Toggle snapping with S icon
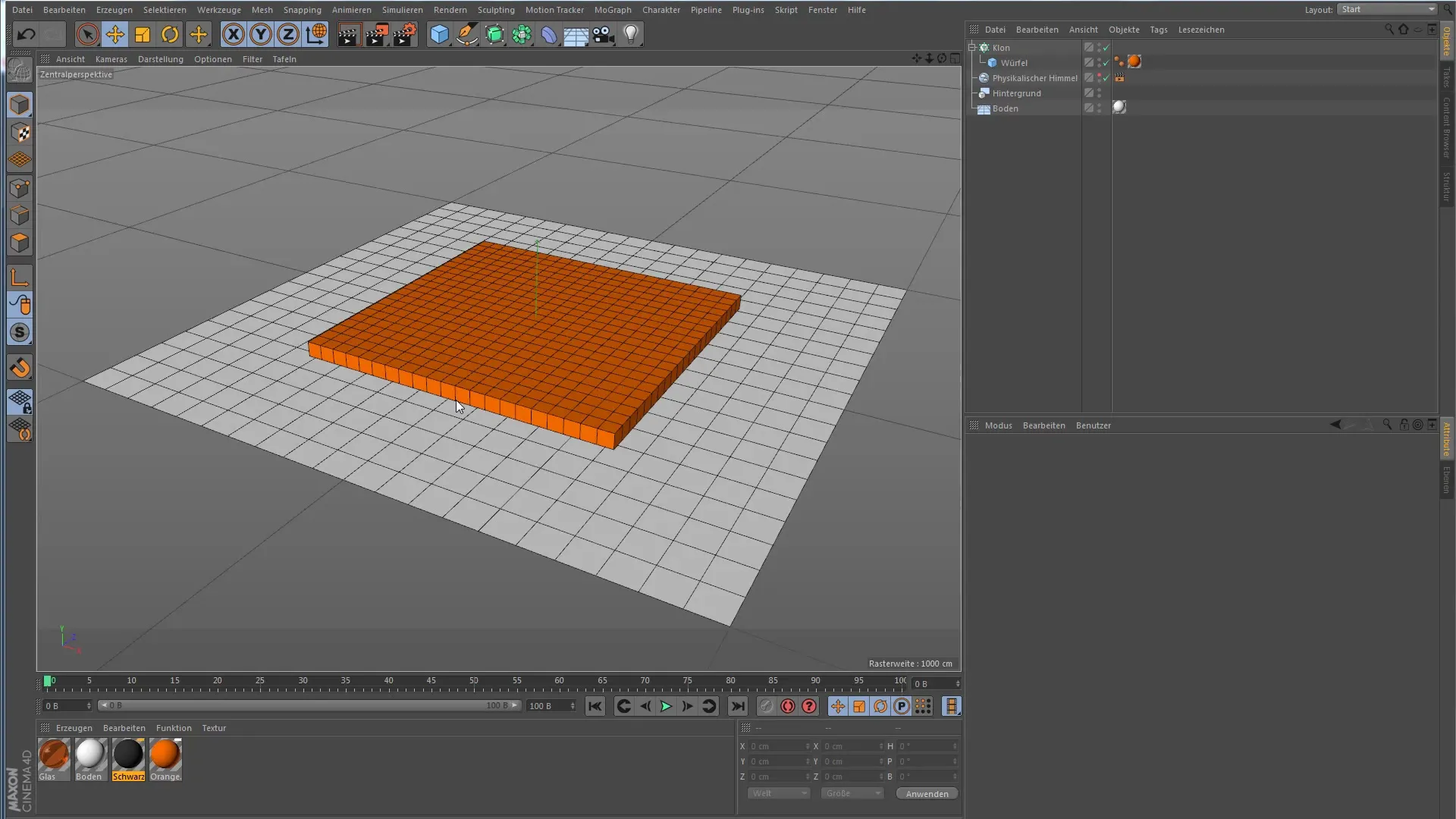 20,332
